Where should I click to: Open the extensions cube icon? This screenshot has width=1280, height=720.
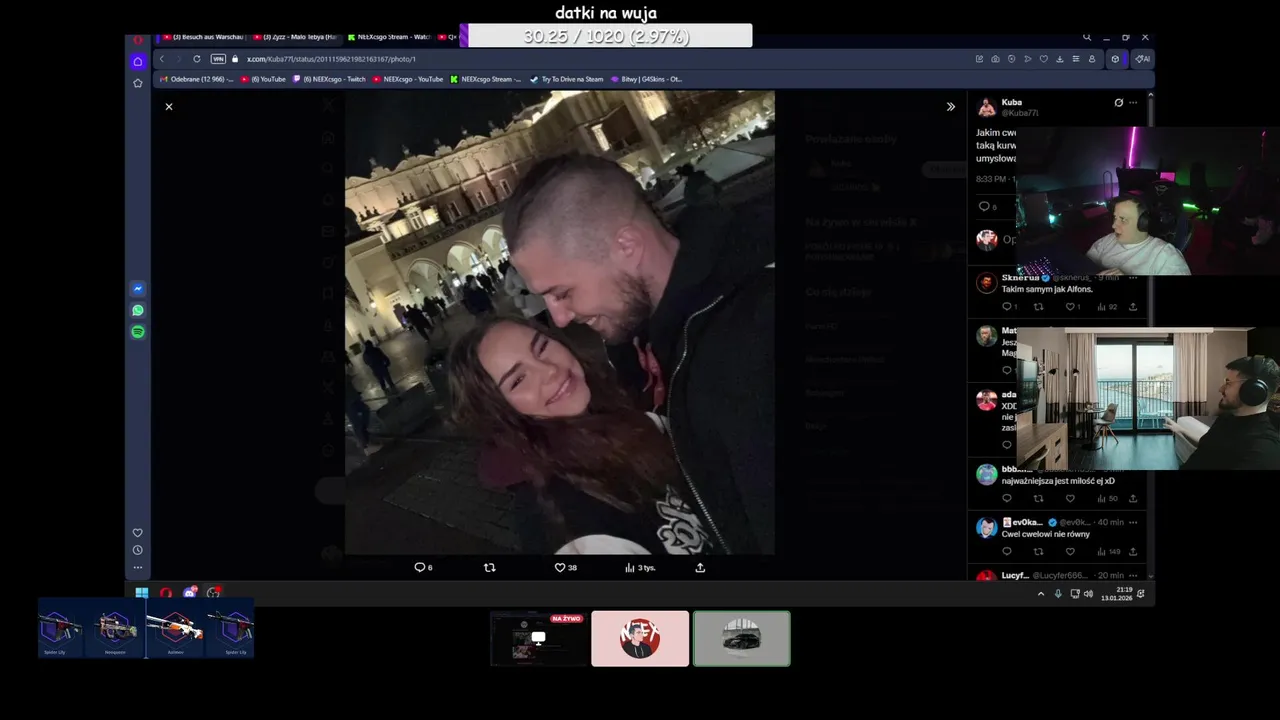[x=1116, y=59]
